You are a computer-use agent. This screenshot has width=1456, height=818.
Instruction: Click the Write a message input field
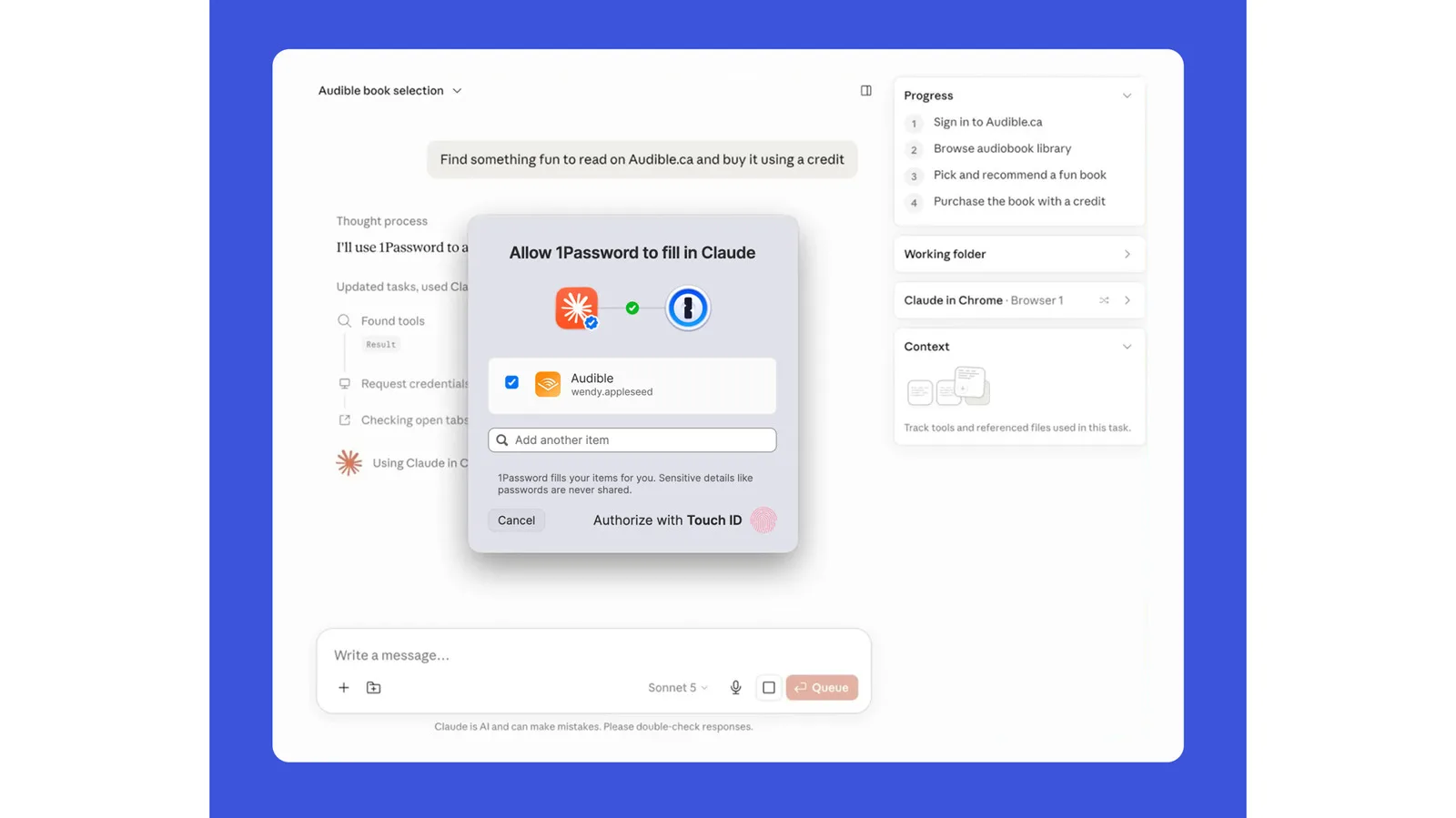coord(593,655)
